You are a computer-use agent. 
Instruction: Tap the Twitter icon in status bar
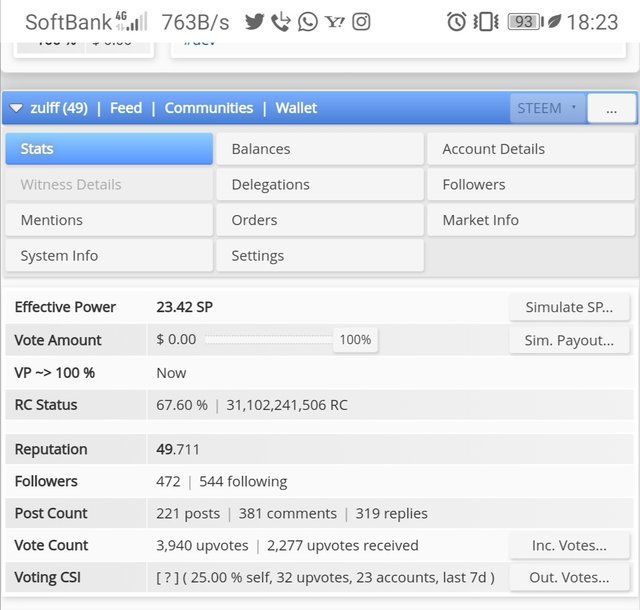click(x=255, y=22)
